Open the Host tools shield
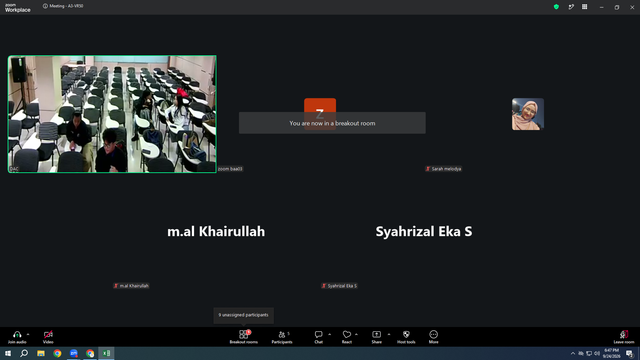 406,337
